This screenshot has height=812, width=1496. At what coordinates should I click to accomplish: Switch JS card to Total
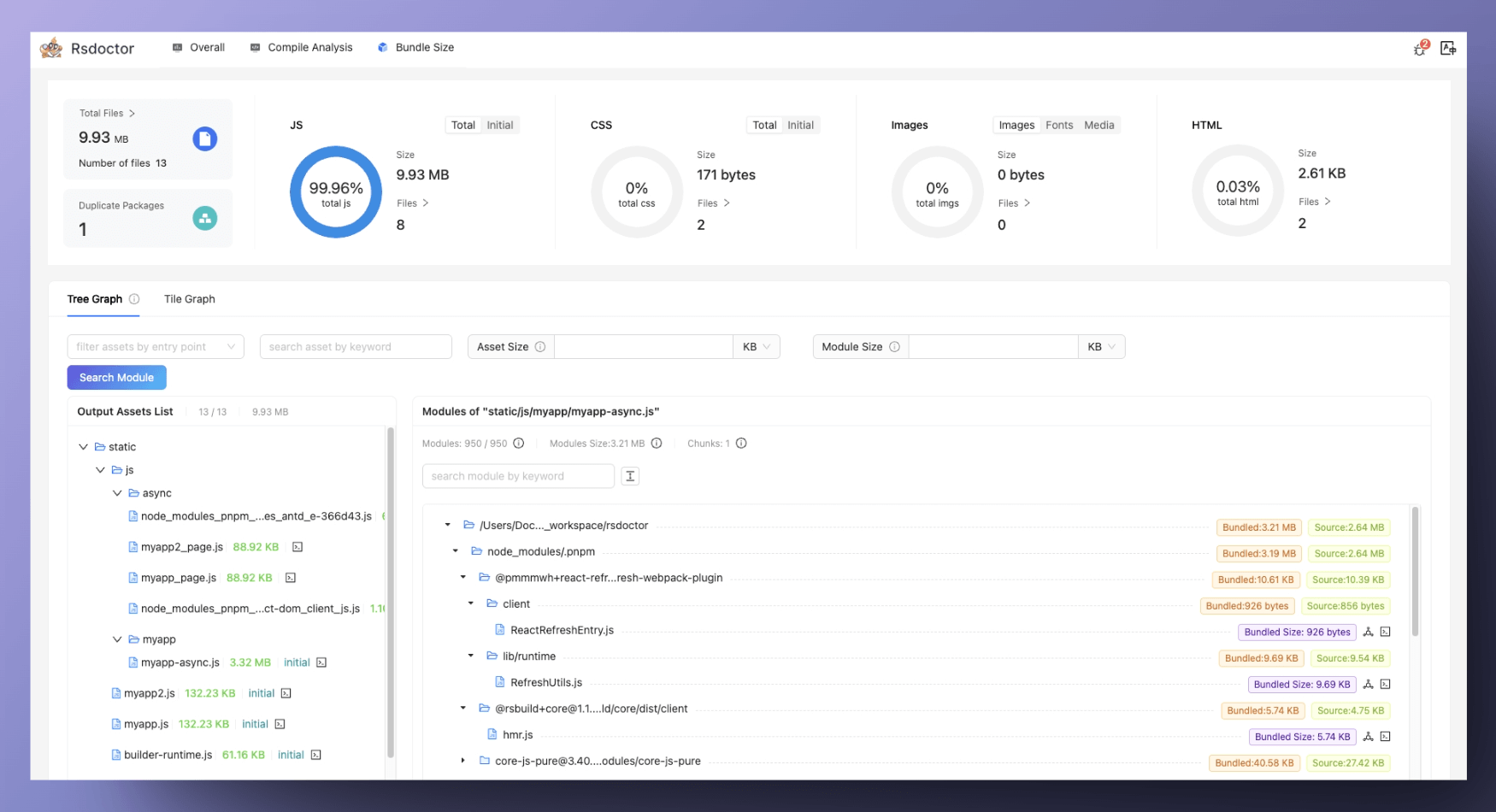point(463,125)
